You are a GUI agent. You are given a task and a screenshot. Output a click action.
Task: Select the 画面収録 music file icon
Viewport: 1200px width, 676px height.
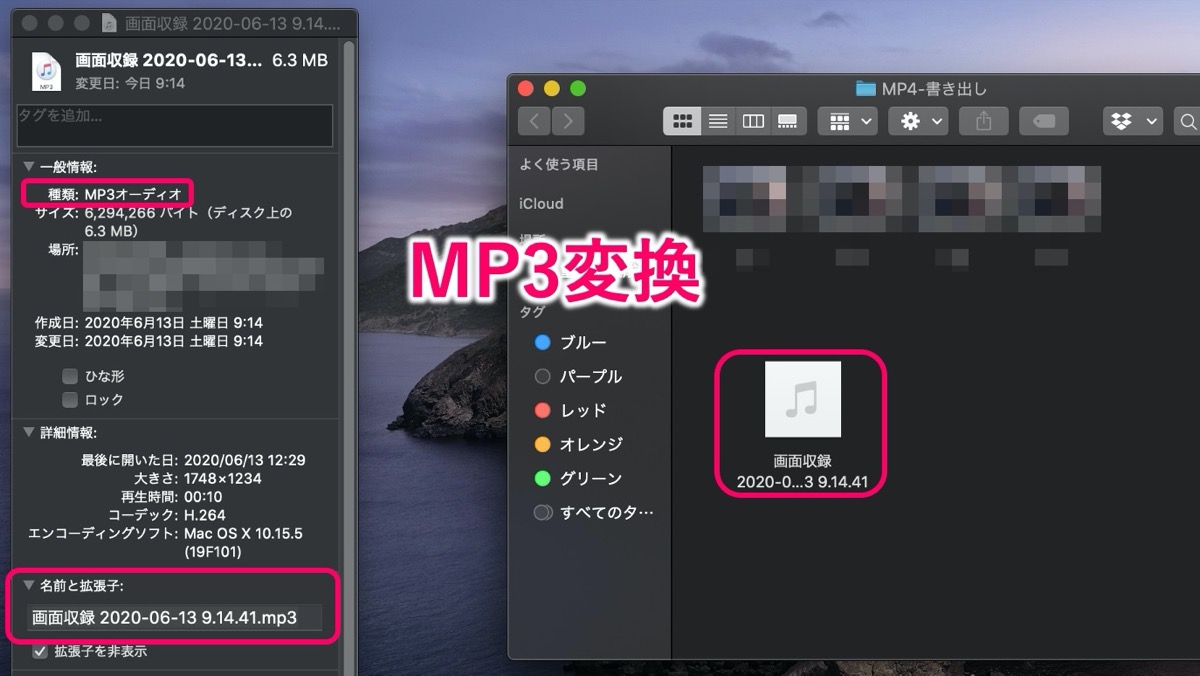click(x=802, y=399)
